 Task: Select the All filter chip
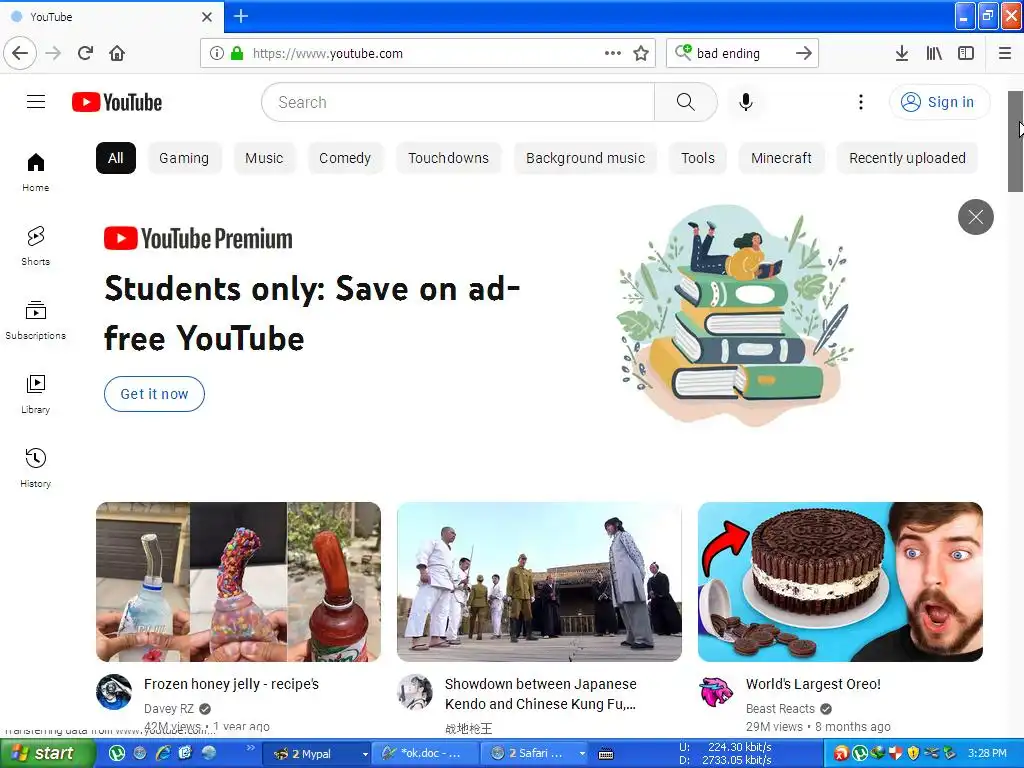116,158
